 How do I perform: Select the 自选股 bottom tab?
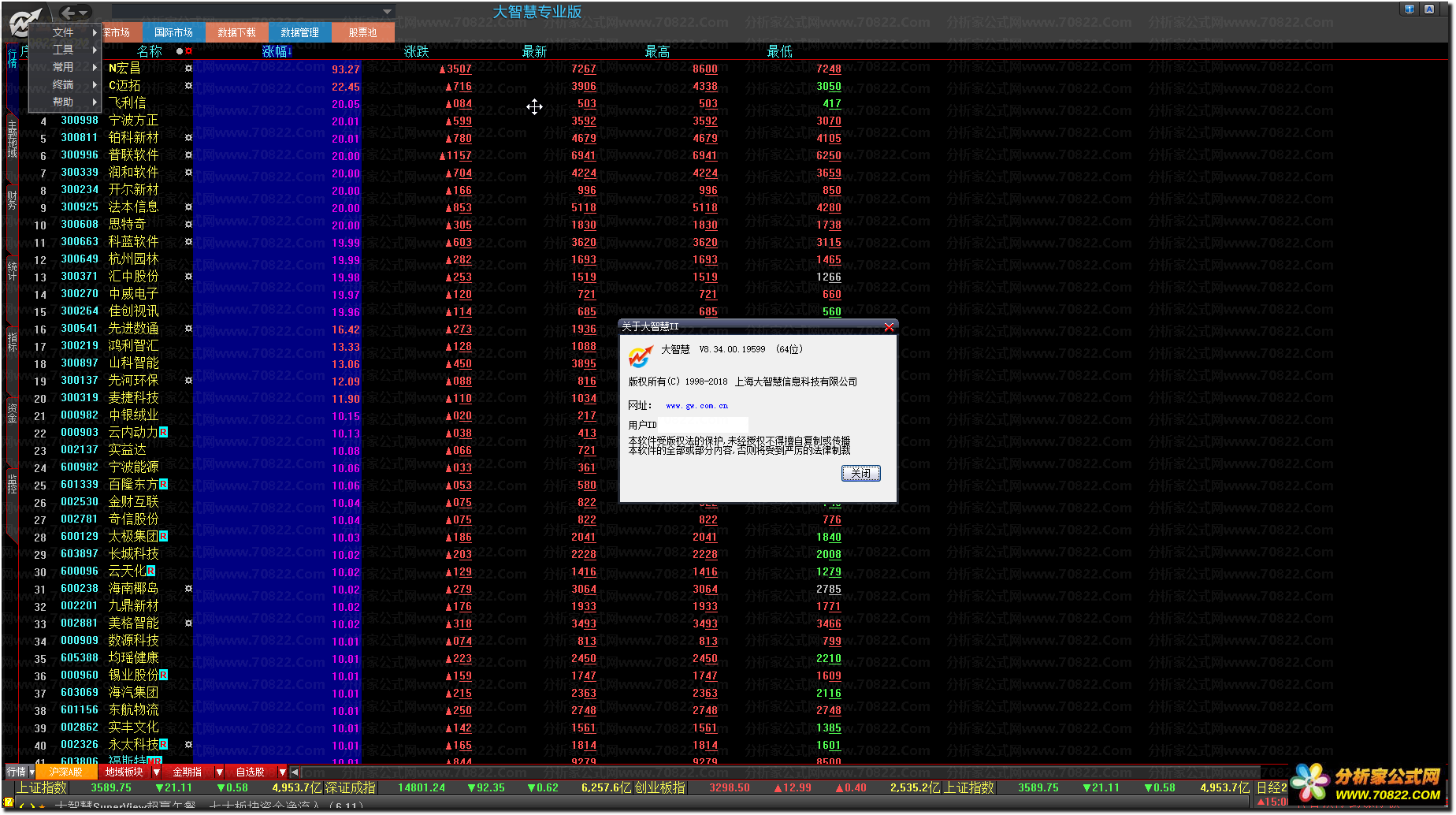point(251,772)
